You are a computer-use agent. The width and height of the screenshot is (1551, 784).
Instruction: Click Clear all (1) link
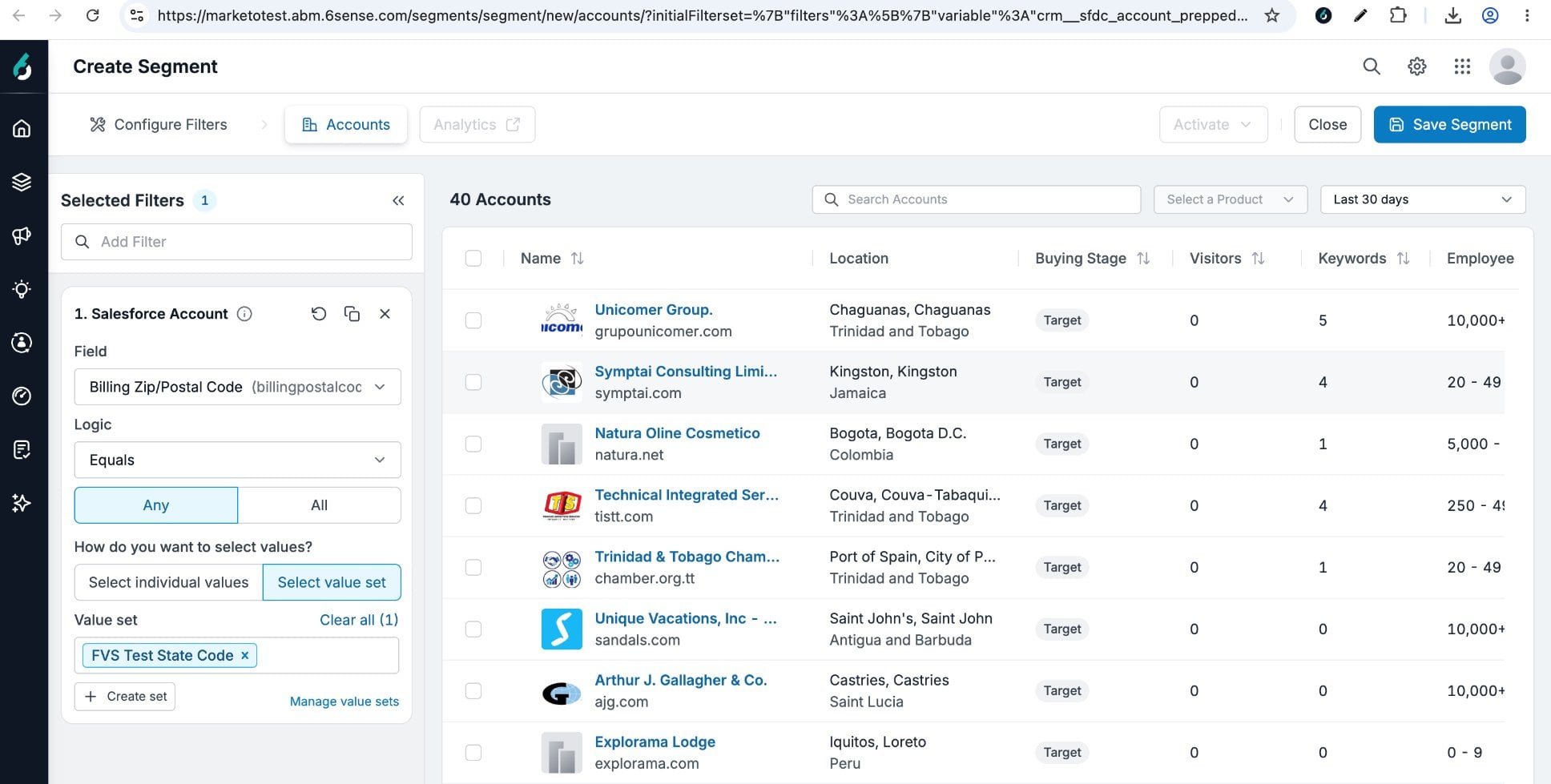[x=359, y=620]
